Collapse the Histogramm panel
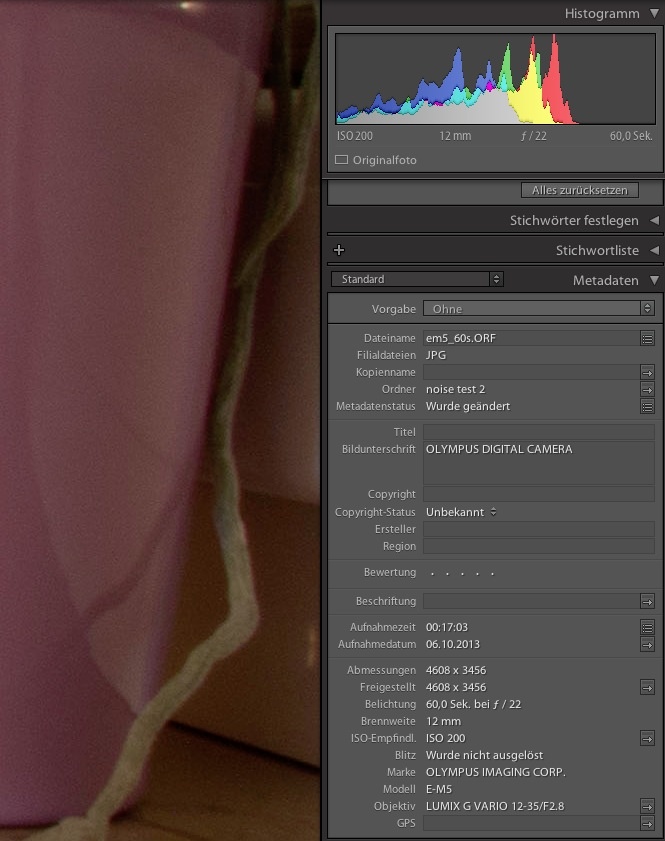Image resolution: width=665 pixels, height=841 pixels. point(654,13)
